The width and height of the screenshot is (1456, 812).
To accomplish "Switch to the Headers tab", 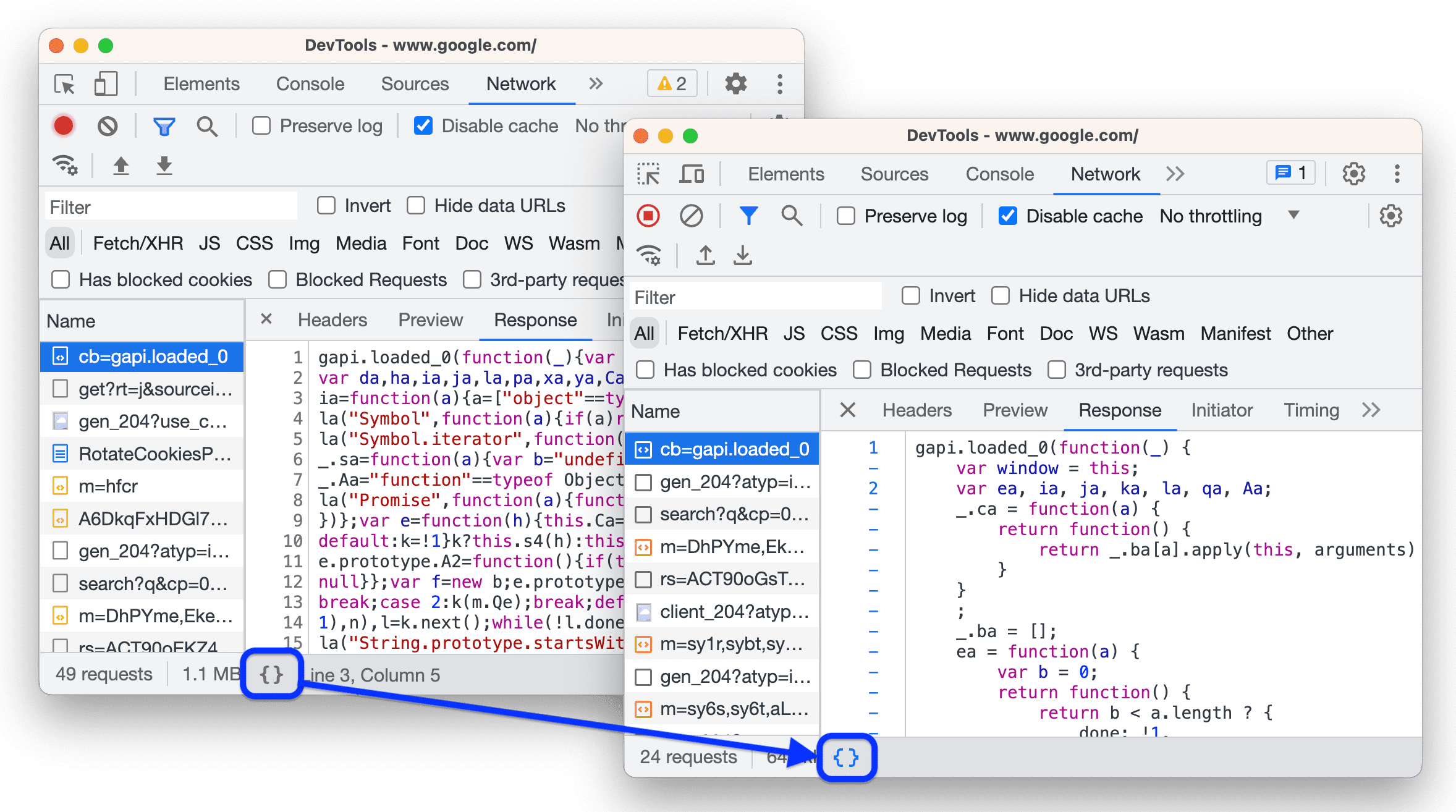I will 917,410.
